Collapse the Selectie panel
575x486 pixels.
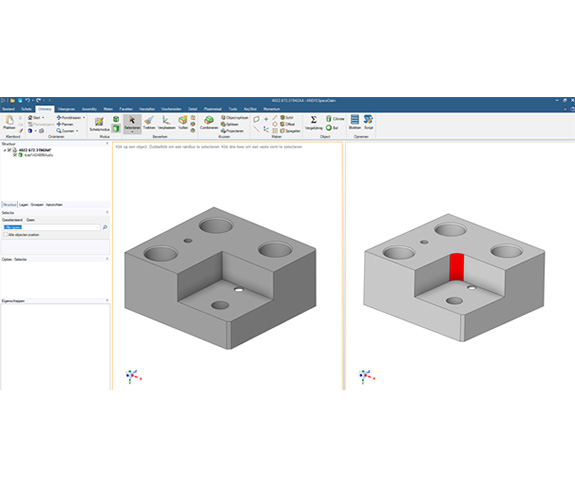click(107, 212)
